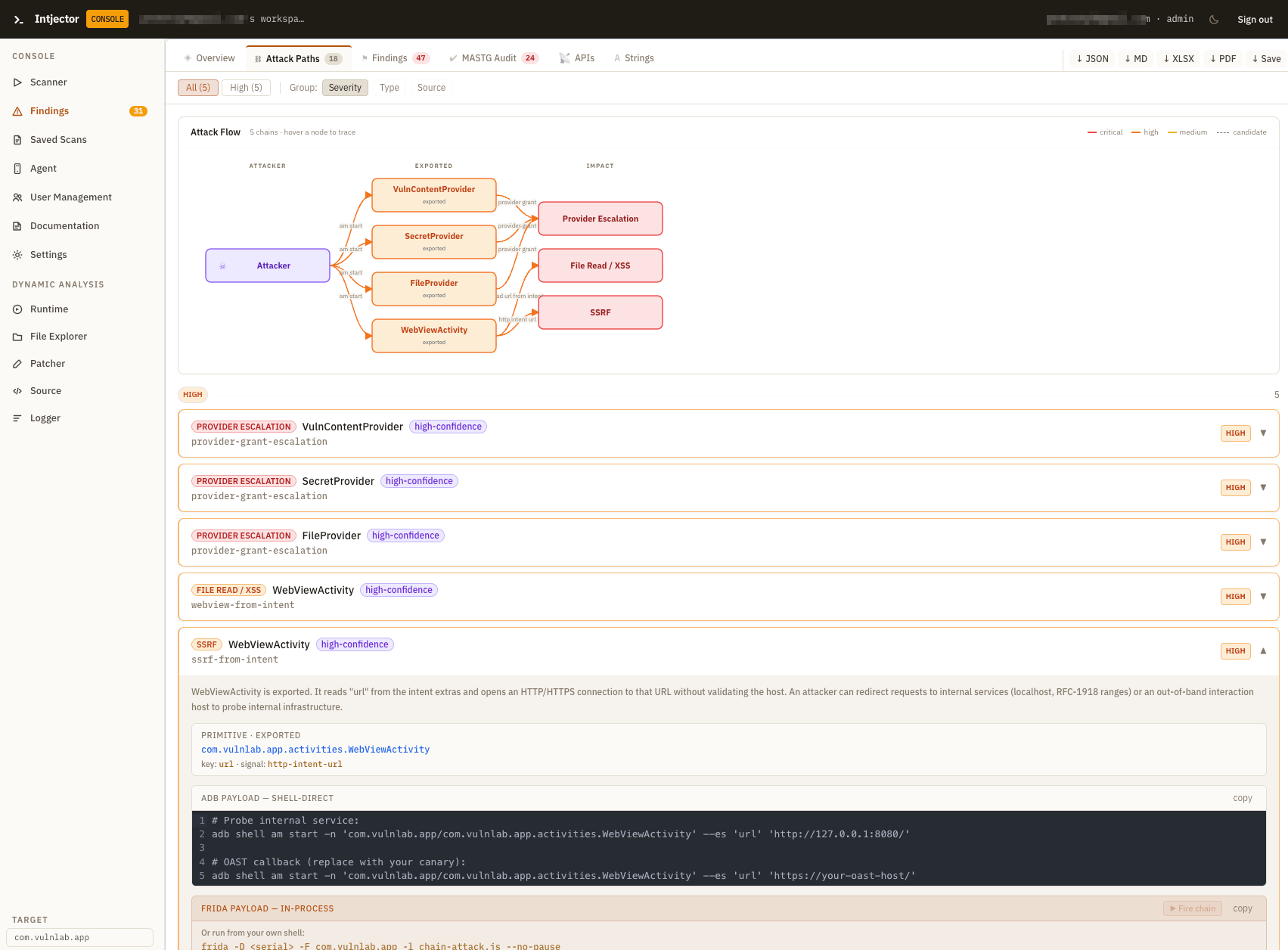Export report as PDF
1288x950 pixels.
point(1224,58)
